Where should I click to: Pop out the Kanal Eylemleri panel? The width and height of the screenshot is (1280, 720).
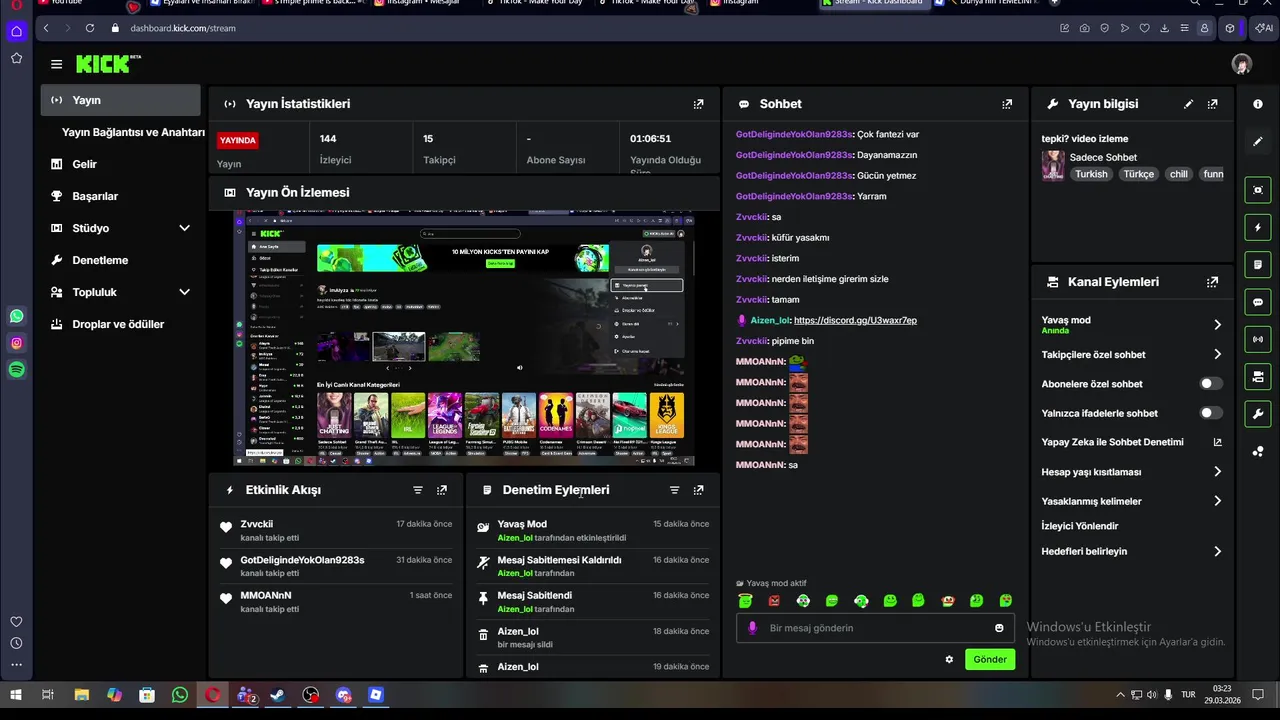1212,282
